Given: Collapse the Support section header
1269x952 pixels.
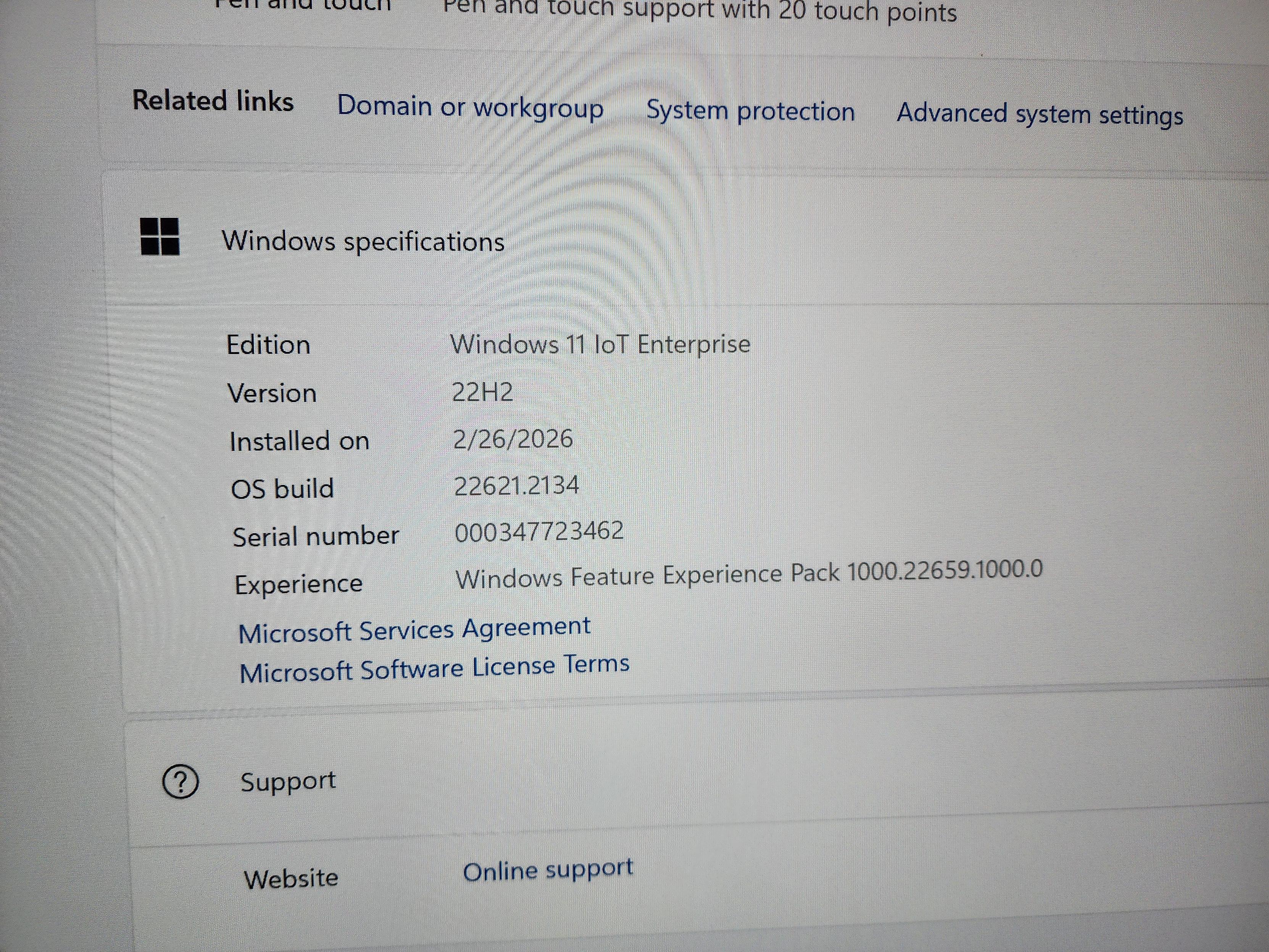Looking at the screenshot, I should coord(288,782).
